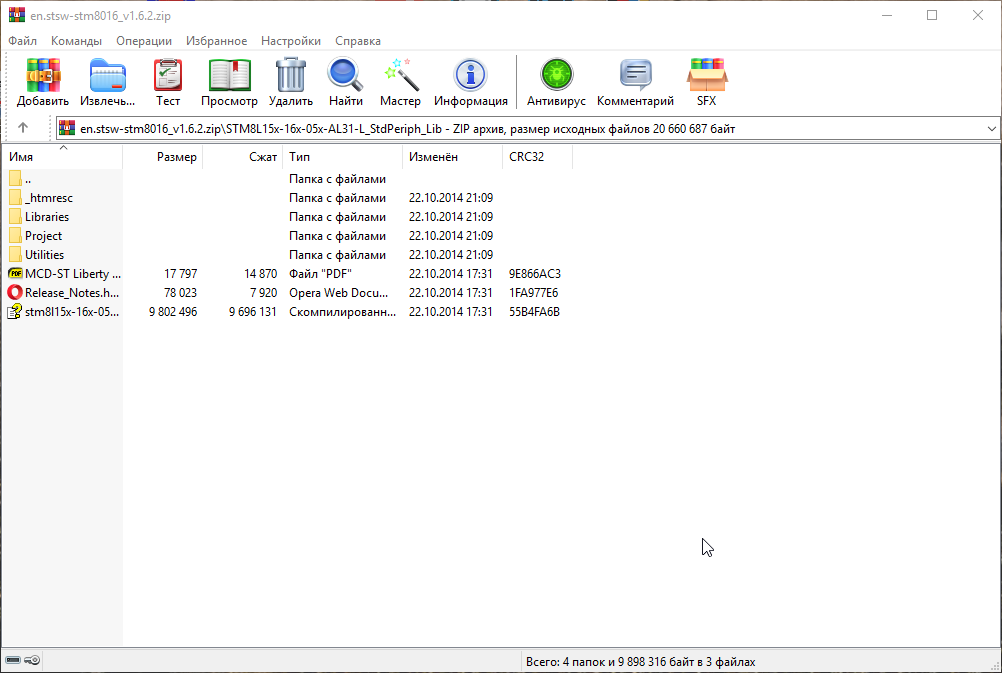The height and width of the screenshot is (673, 1002).
Task: Click packed size 14 870
Action: [260, 274]
